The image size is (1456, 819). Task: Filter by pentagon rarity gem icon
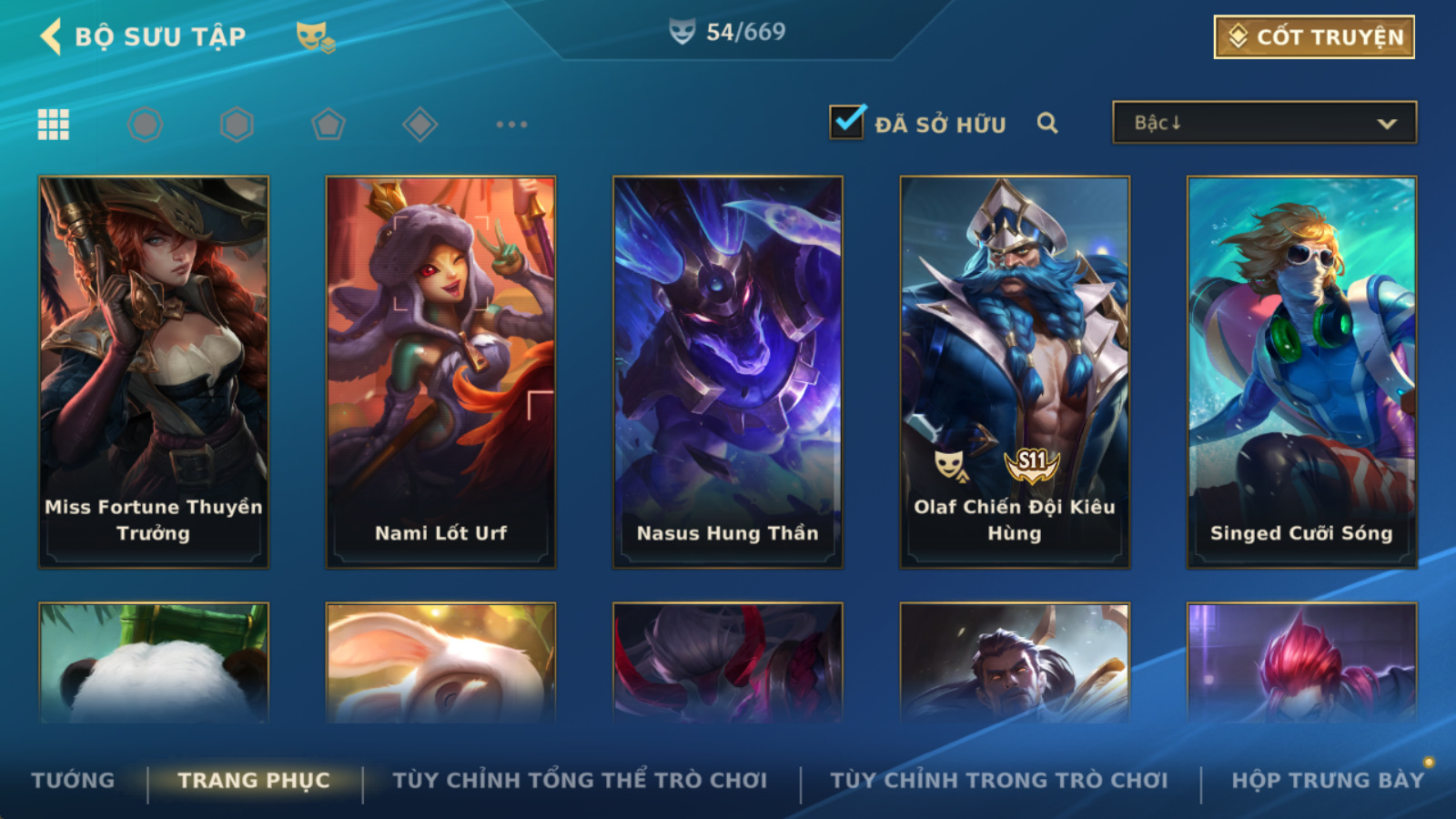(329, 125)
